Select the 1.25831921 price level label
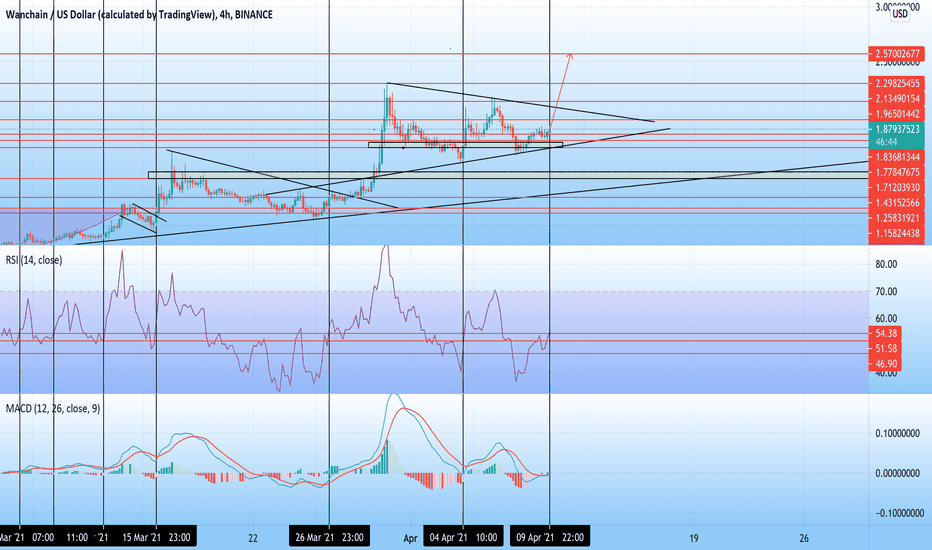Viewport: 932px width, 550px height. 896,218
